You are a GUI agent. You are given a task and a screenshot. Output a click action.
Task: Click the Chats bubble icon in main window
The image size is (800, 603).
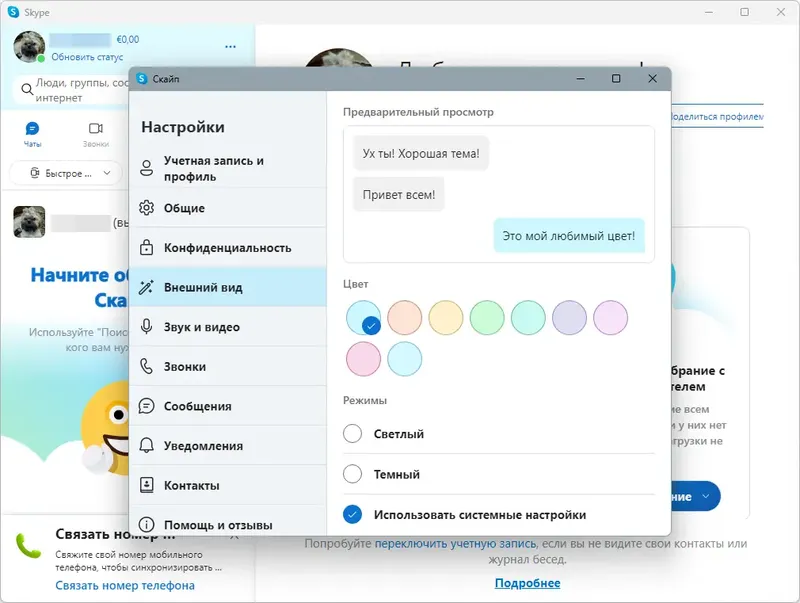tap(32, 128)
